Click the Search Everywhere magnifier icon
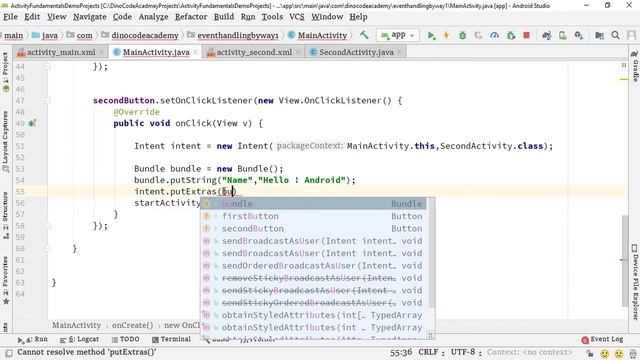 pos(616,36)
